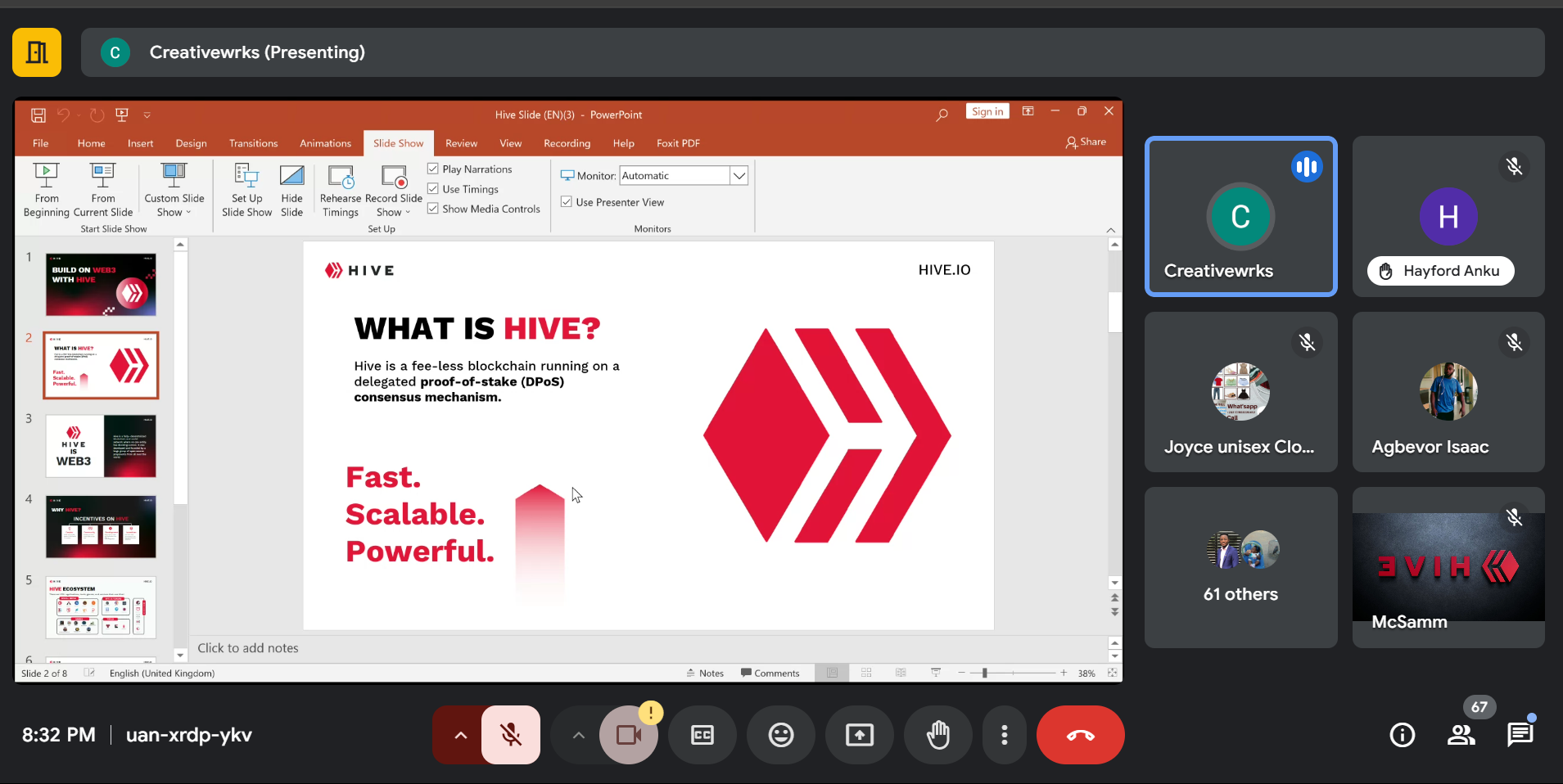This screenshot has height=784, width=1563.
Task: Open the Transitions ribbon tab
Action: pyautogui.click(x=253, y=143)
